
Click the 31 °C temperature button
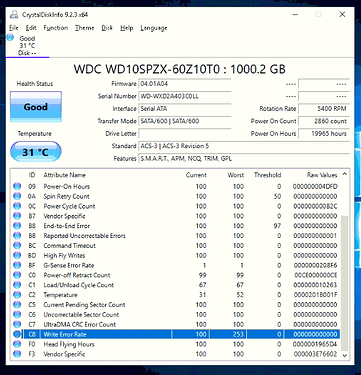pos(36,152)
